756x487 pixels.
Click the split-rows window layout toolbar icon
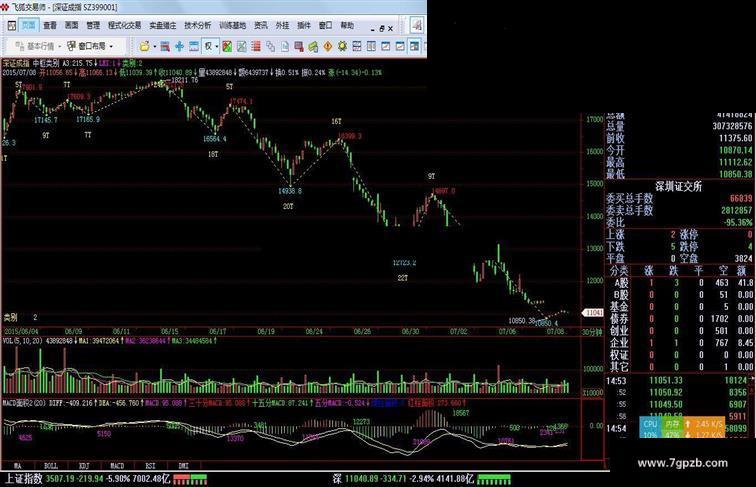(x=357, y=46)
